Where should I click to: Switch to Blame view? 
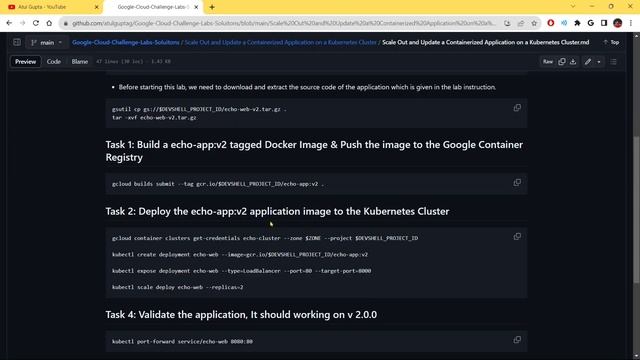[80, 62]
